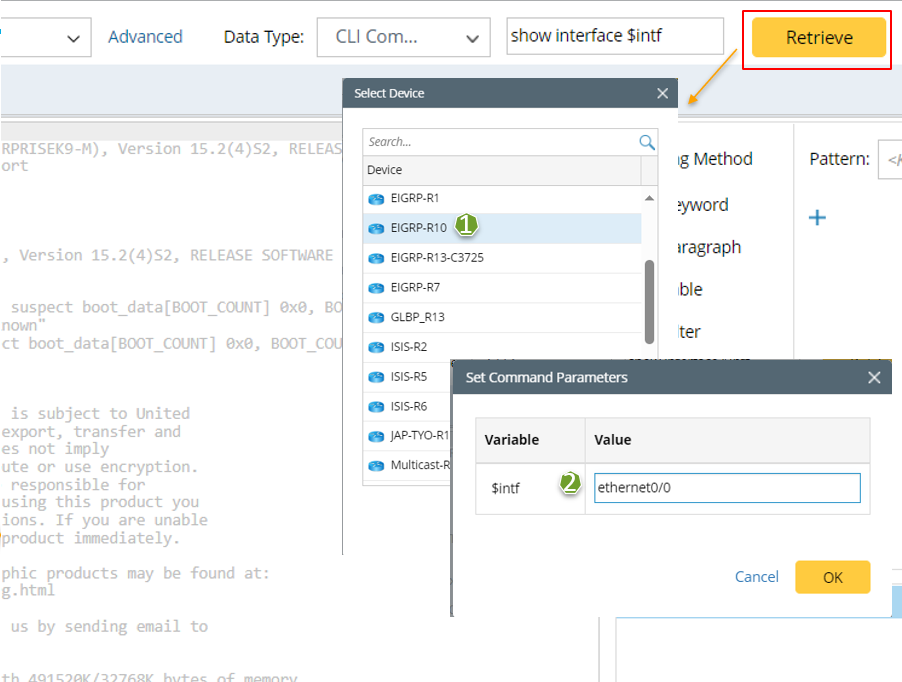Select the Multicast-R device row
Image resolution: width=902 pixels, height=682 pixels.
click(407, 465)
